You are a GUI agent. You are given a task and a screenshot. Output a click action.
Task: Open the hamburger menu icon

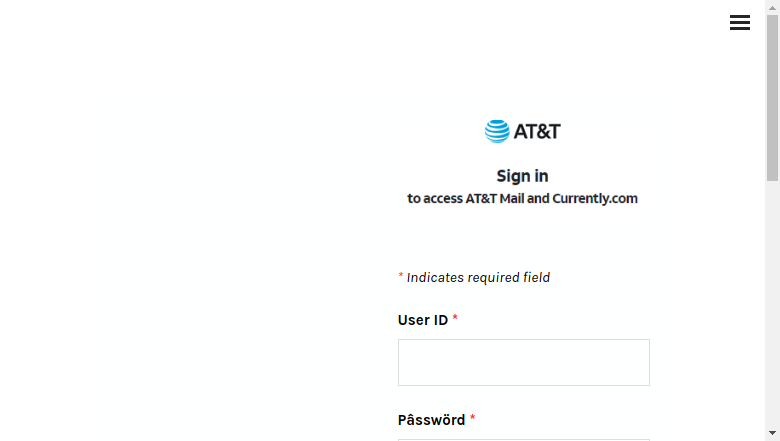coord(740,22)
